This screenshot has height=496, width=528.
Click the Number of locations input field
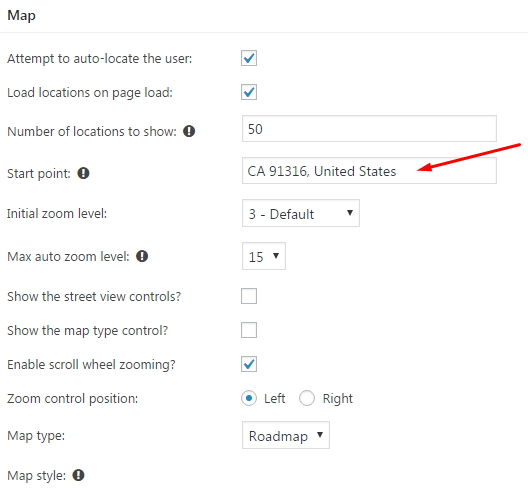[x=369, y=129]
